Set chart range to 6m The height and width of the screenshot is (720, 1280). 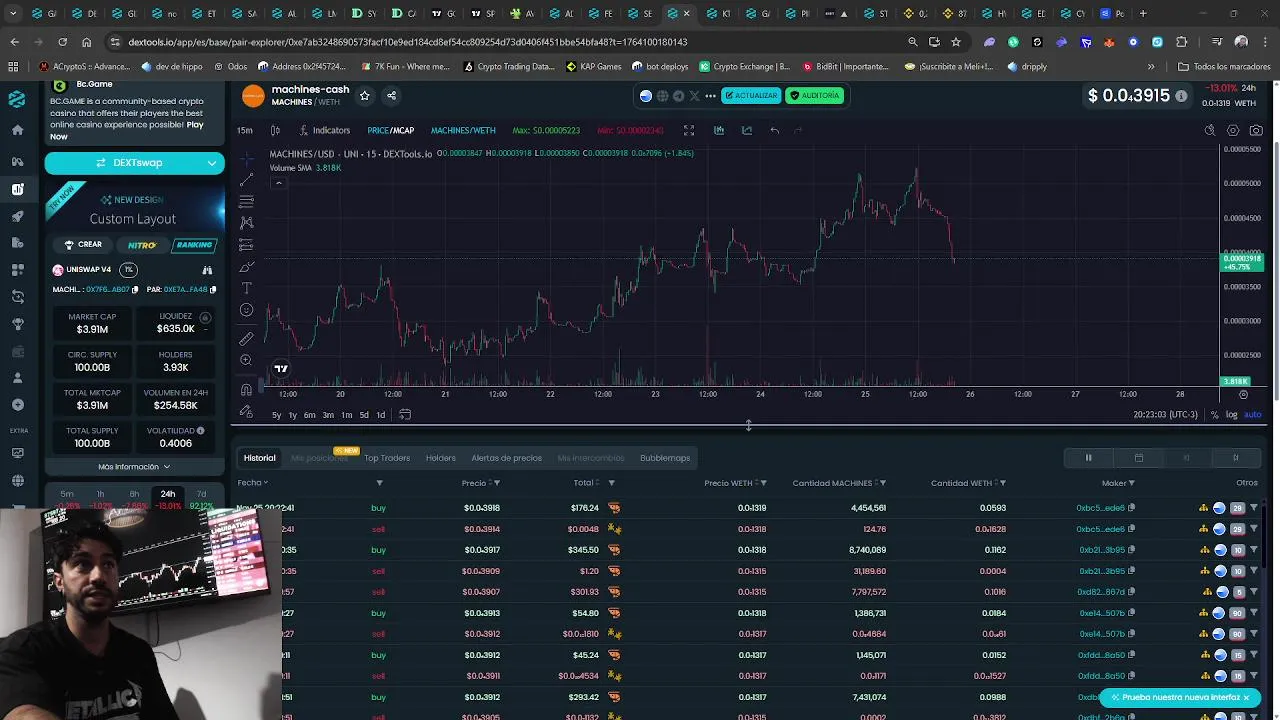click(309, 415)
